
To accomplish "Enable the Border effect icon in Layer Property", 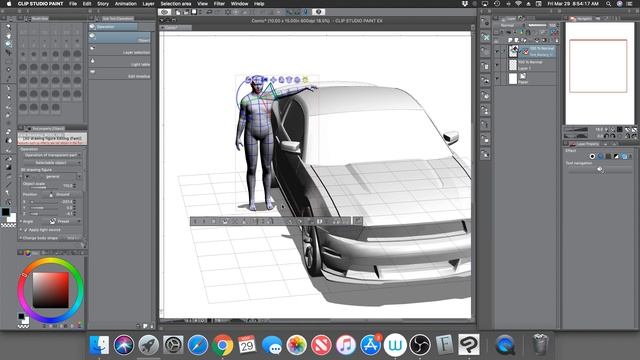I will pos(592,156).
